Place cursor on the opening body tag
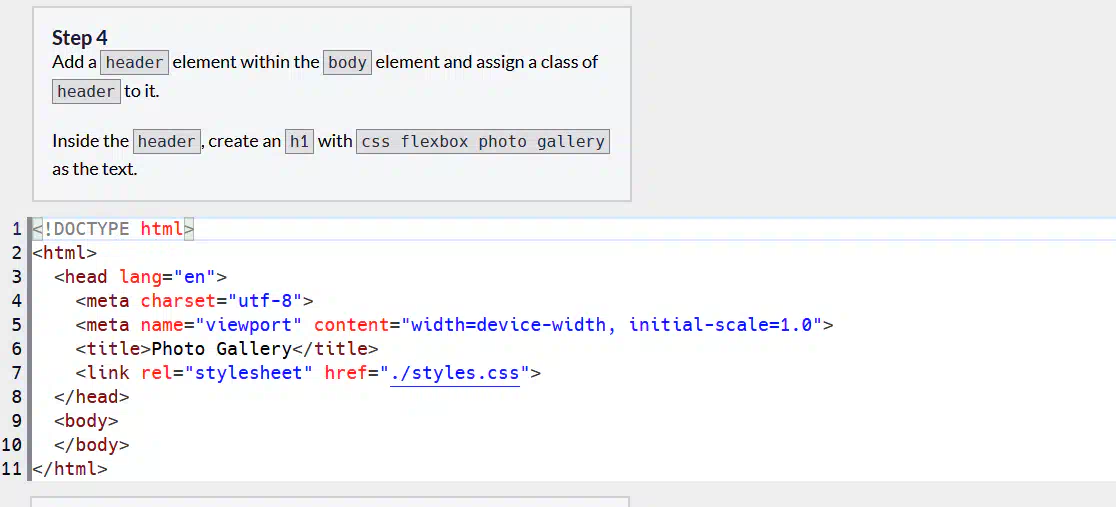 (86, 421)
